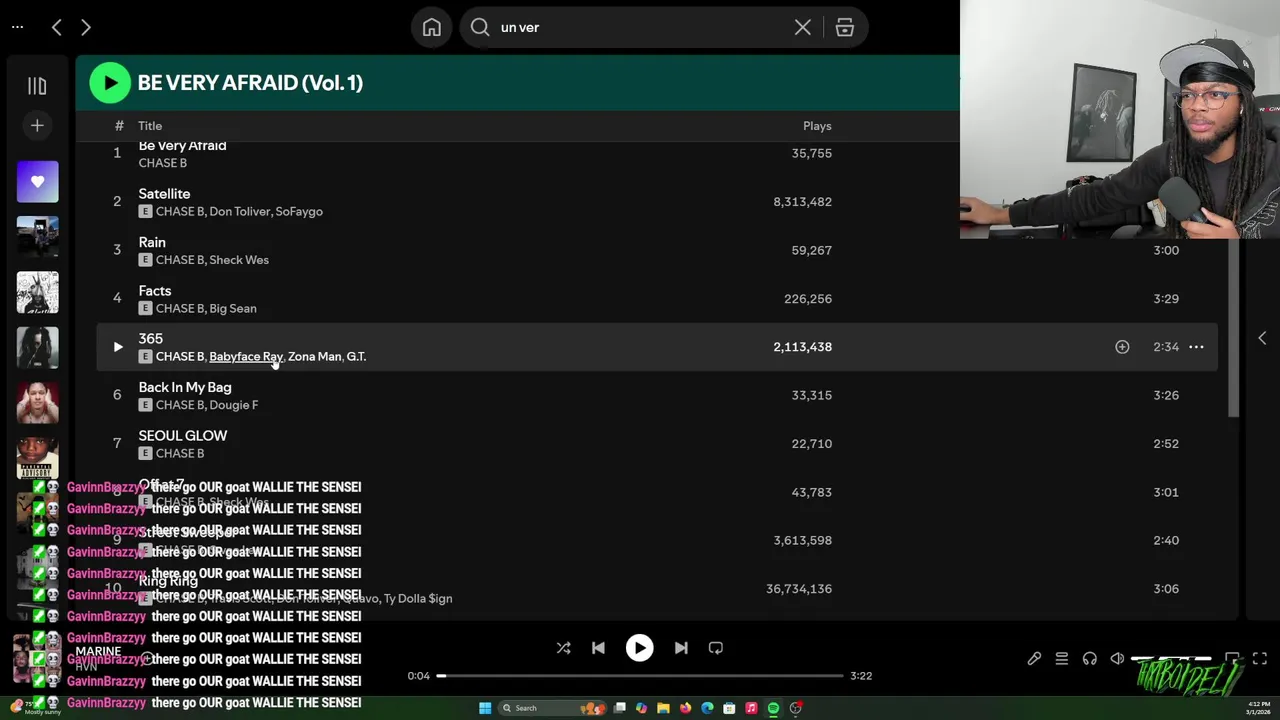Toggle shuffle playback
This screenshot has width=1280, height=720.
[x=563, y=648]
